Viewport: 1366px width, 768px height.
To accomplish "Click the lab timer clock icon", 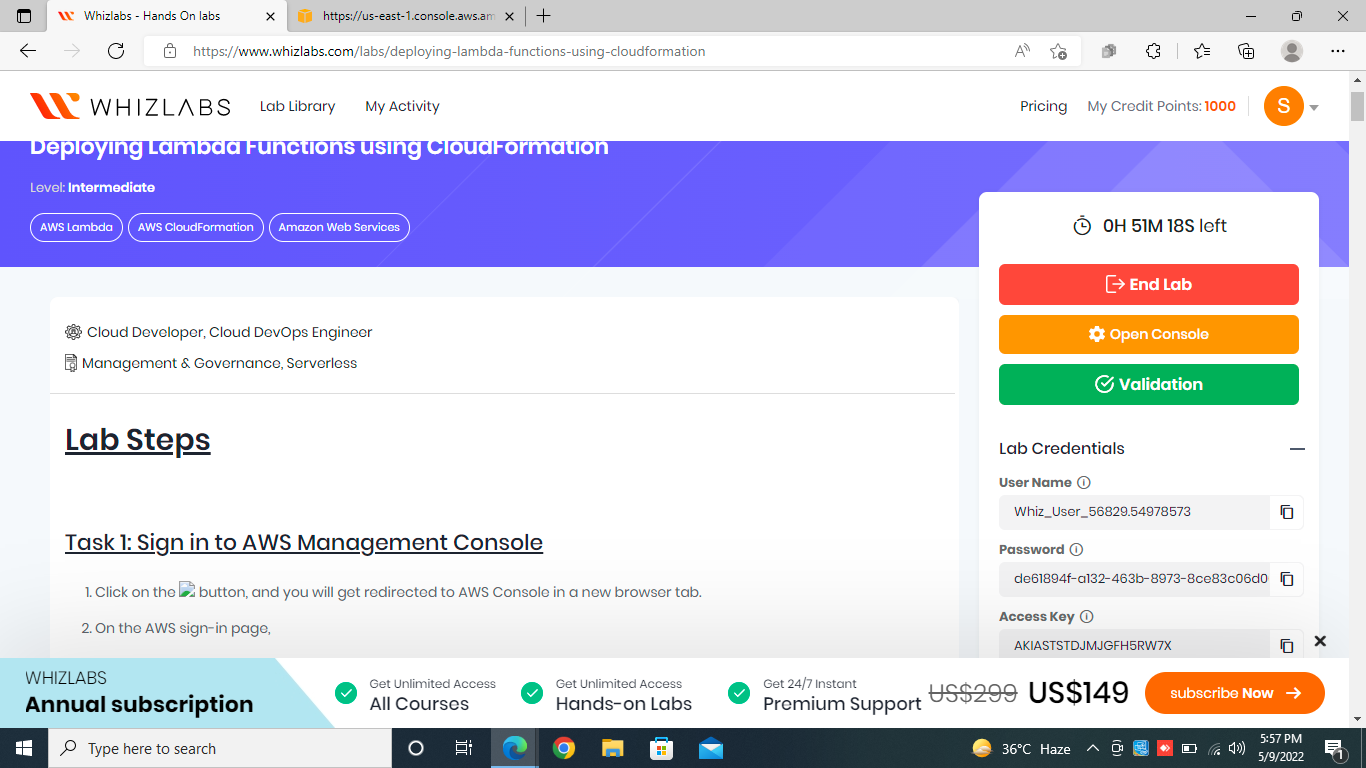I will click(1082, 225).
